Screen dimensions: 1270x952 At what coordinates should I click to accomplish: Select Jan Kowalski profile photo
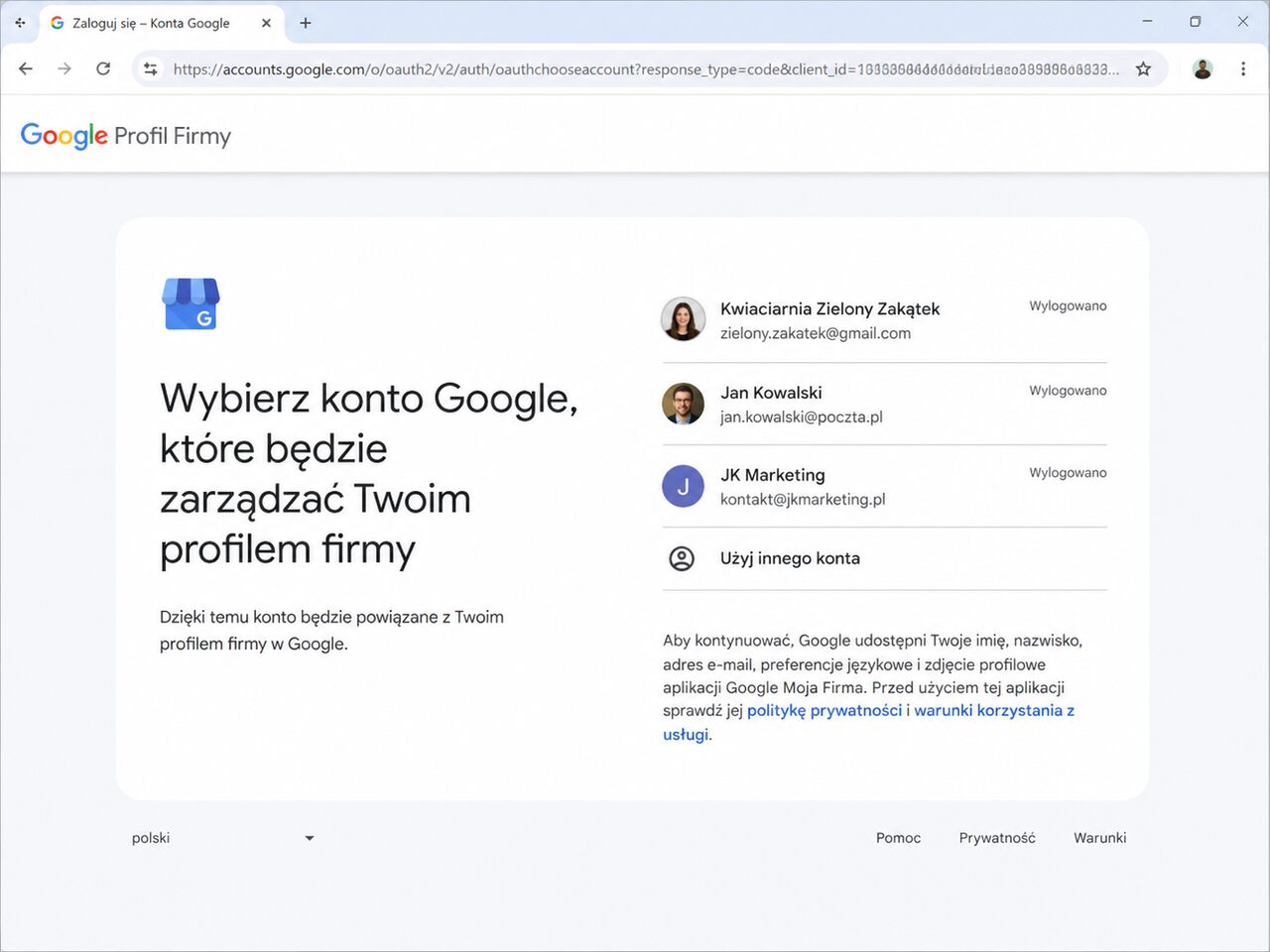point(683,404)
